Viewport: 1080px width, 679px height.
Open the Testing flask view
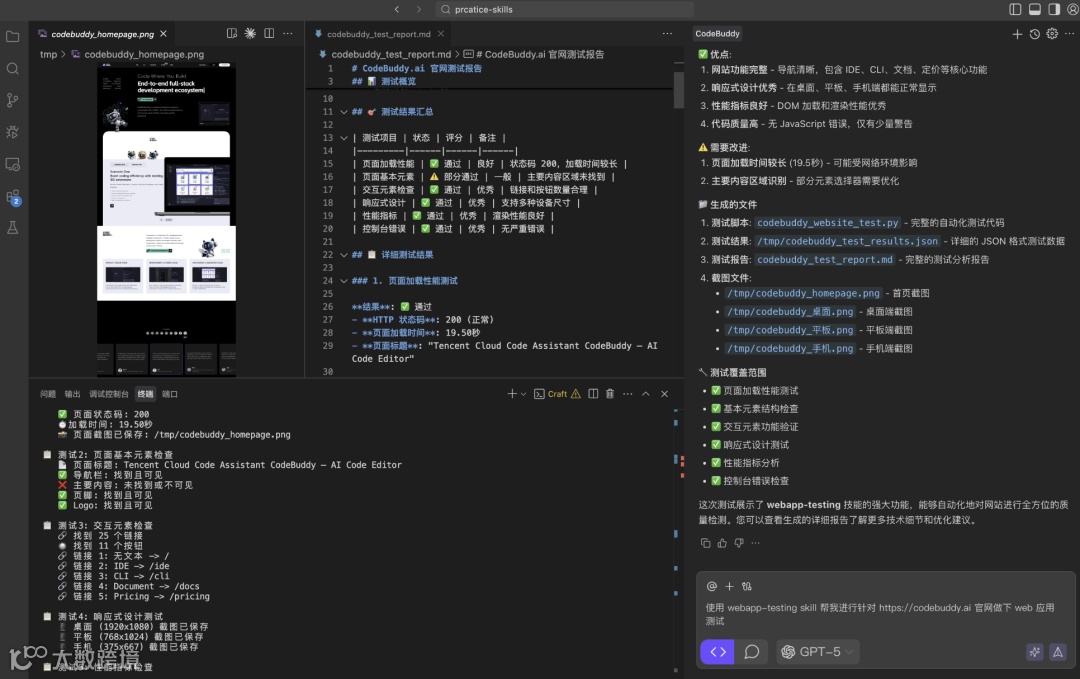[x=12, y=228]
